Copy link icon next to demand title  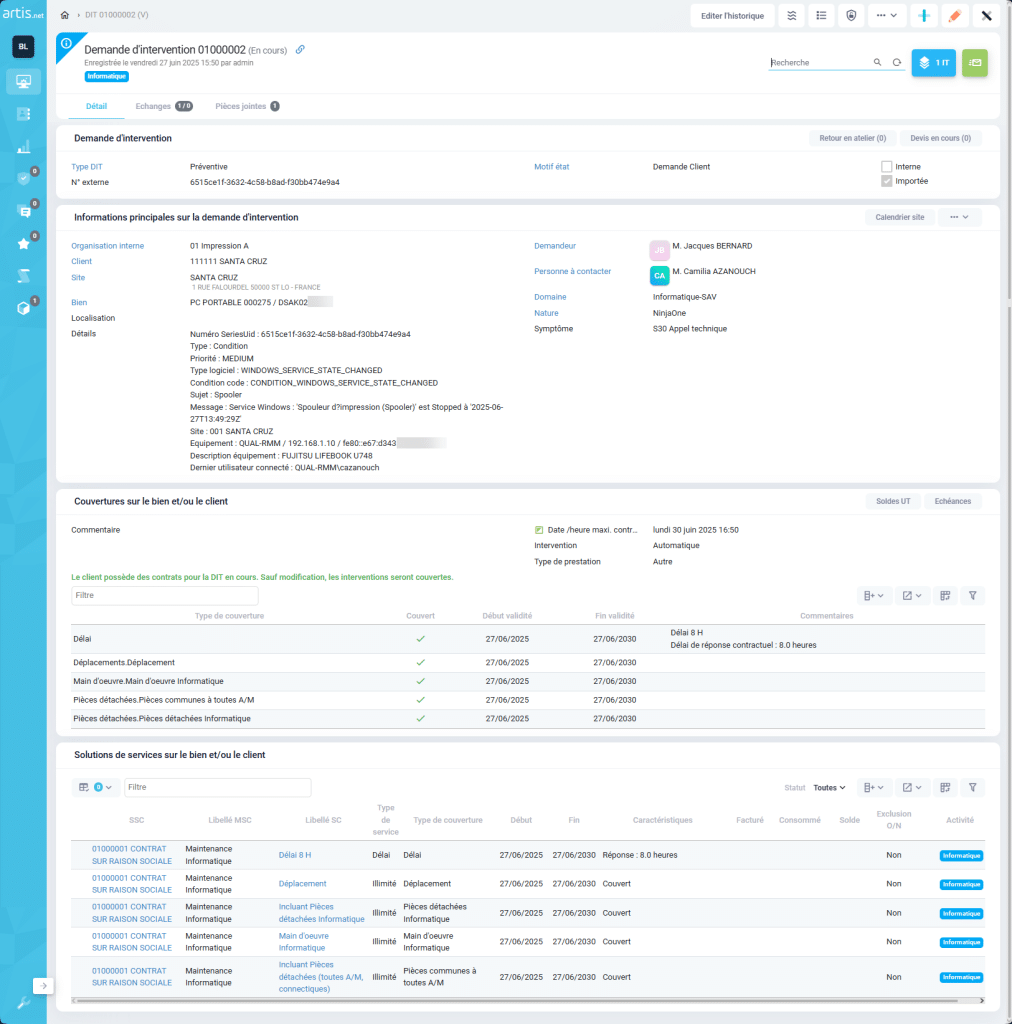point(300,50)
